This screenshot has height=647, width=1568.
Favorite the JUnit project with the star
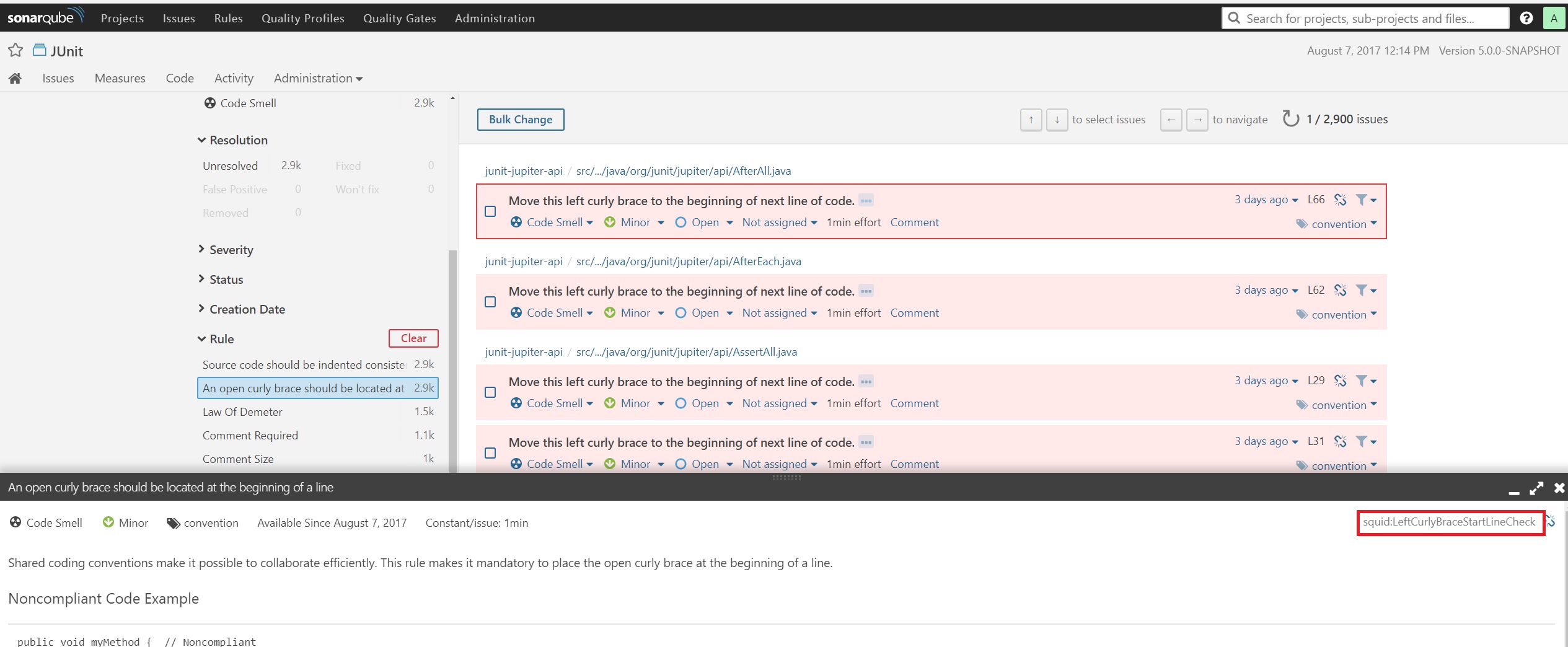[x=15, y=50]
